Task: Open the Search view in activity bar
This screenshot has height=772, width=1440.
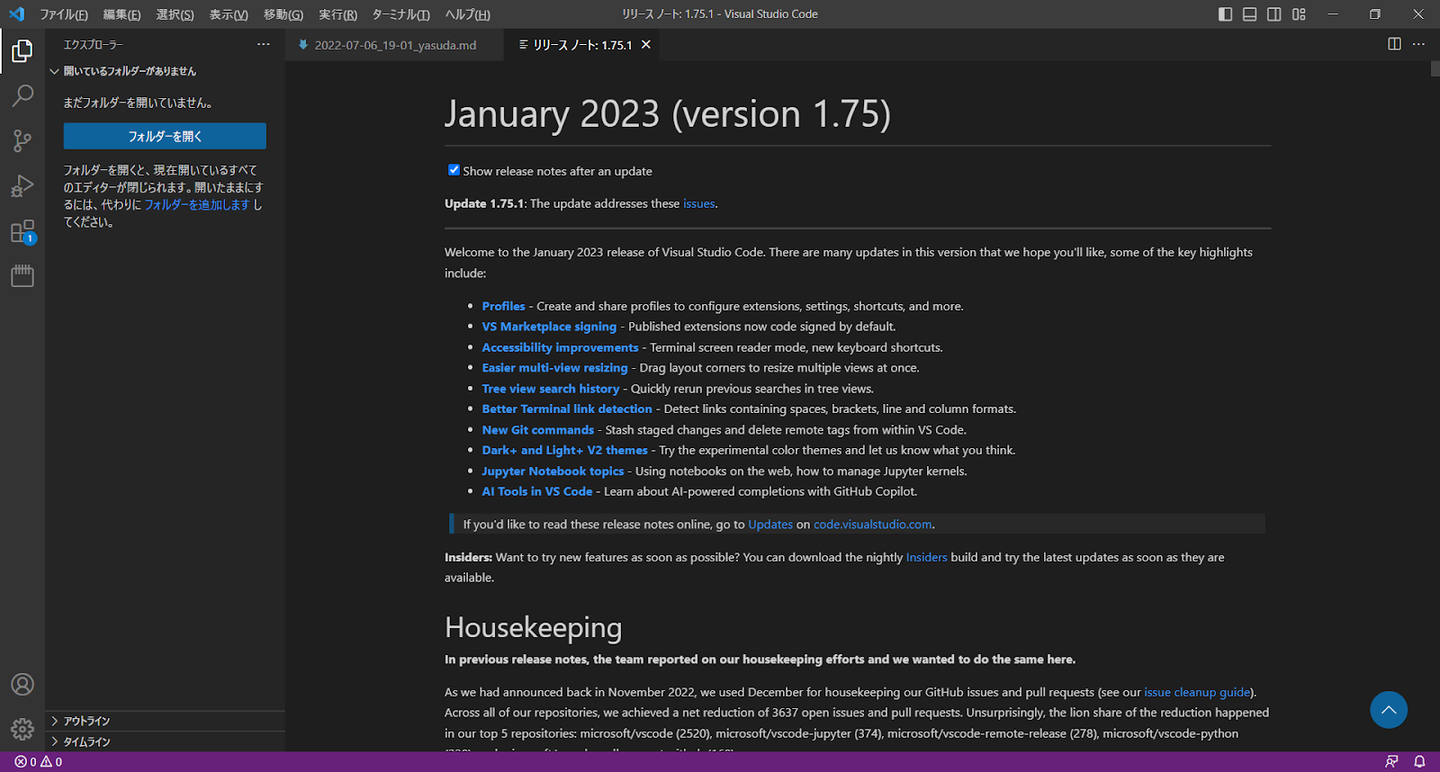Action: [x=22, y=96]
